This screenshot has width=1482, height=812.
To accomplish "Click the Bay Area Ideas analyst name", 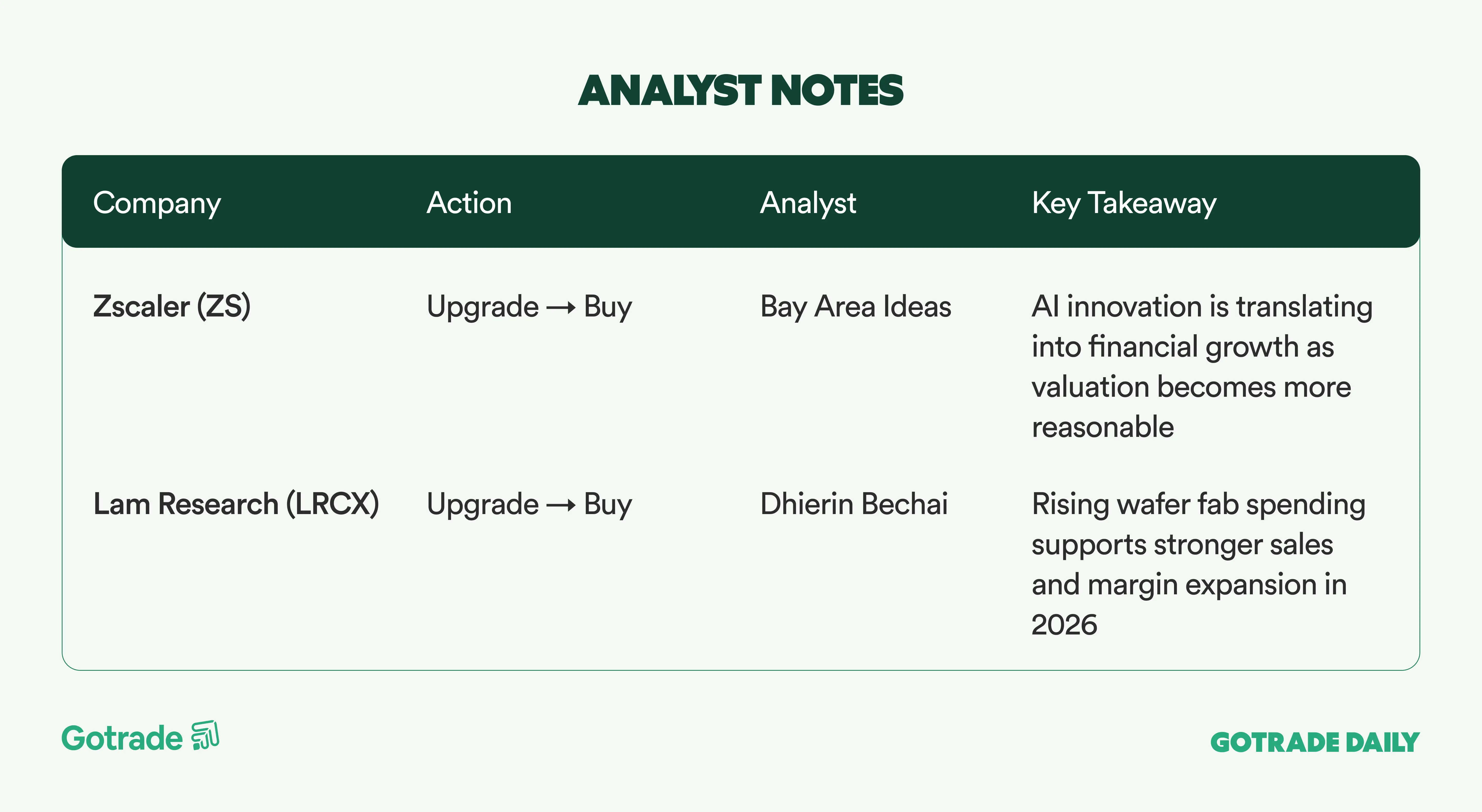I will [x=855, y=306].
